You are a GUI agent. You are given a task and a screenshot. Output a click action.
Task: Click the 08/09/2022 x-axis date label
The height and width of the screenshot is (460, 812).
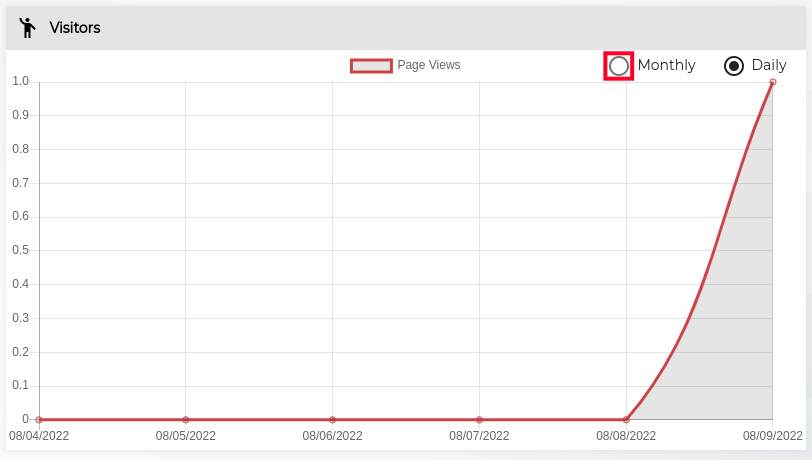pyautogui.click(x=772, y=436)
